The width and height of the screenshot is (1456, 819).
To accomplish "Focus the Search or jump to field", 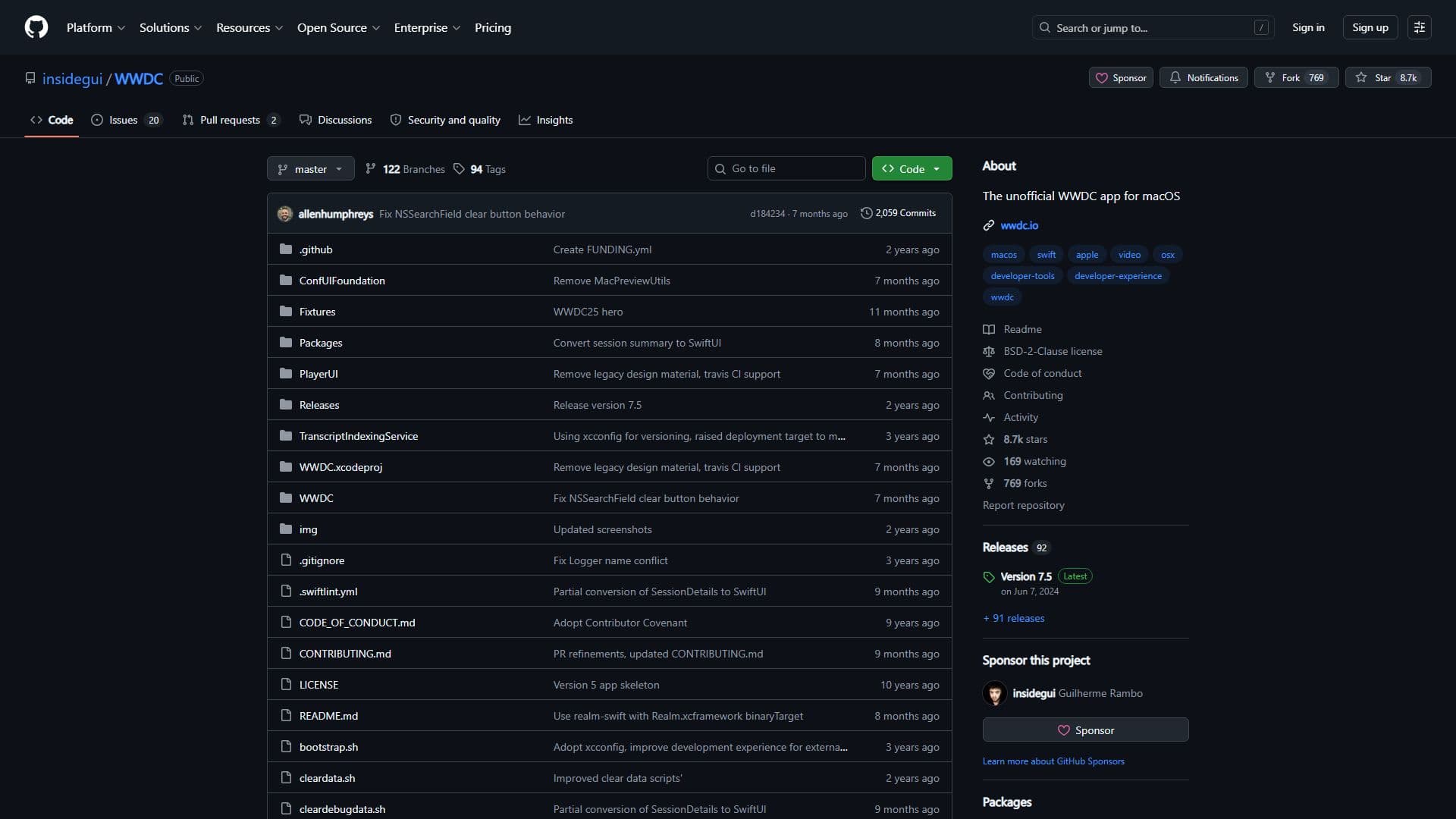I will coord(1153,27).
